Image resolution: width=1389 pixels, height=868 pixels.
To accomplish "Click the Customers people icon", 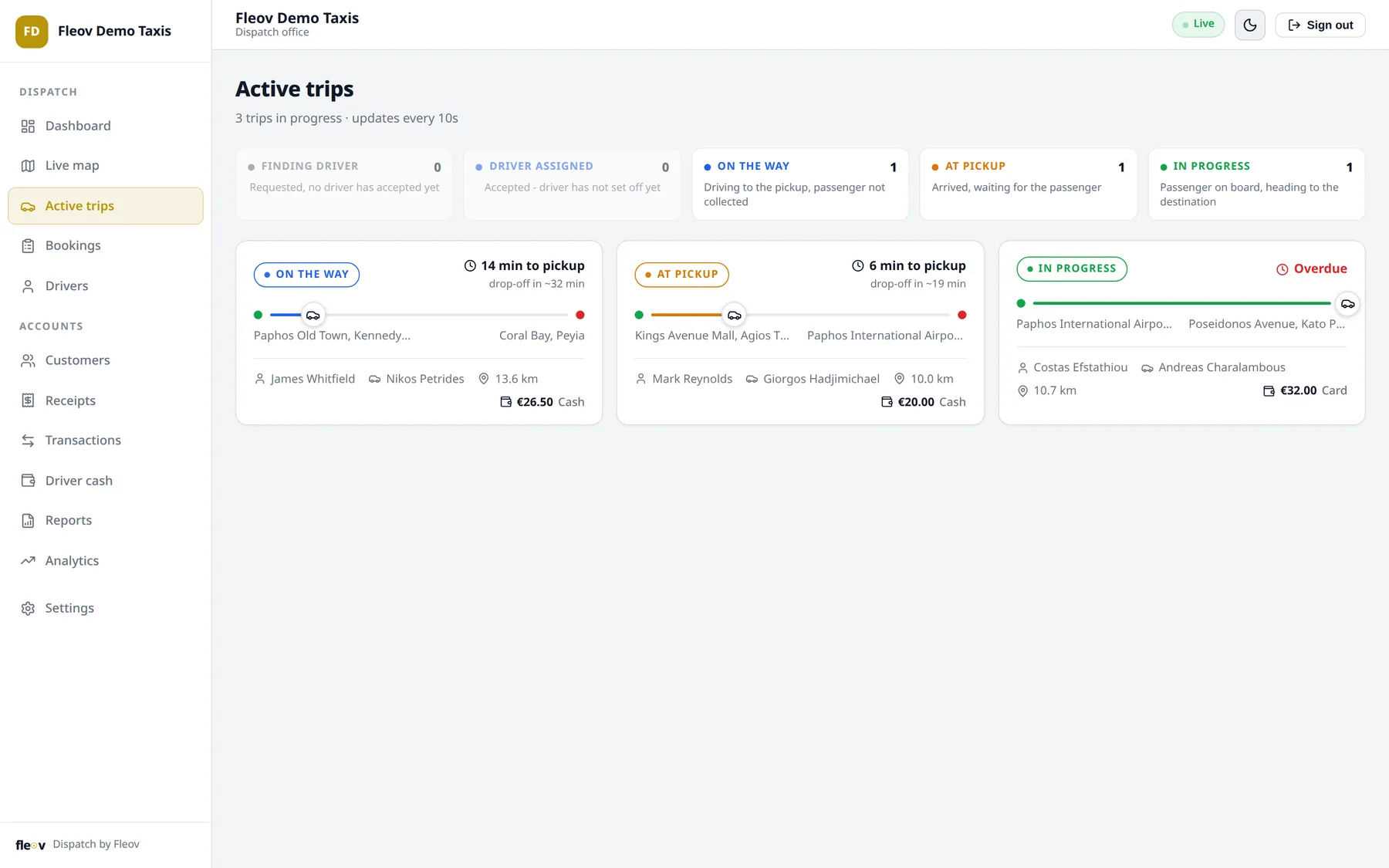I will [28, 360].
